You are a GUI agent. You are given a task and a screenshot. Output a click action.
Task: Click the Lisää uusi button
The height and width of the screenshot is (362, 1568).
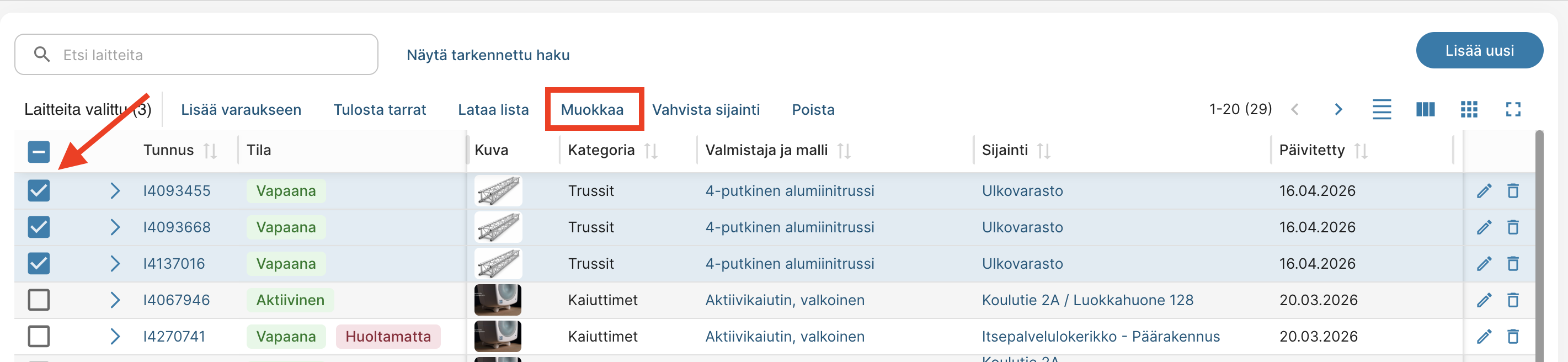point(1480,51)
